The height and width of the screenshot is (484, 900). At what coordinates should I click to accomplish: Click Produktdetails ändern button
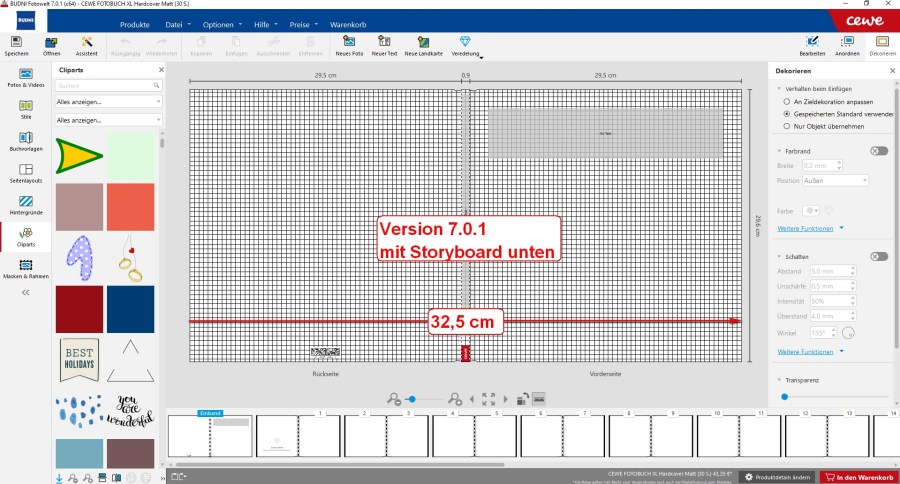pyautogui.click(x=777, y=477)
